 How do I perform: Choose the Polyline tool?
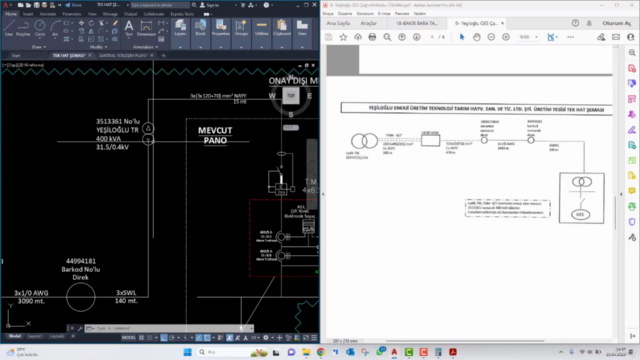23,28
